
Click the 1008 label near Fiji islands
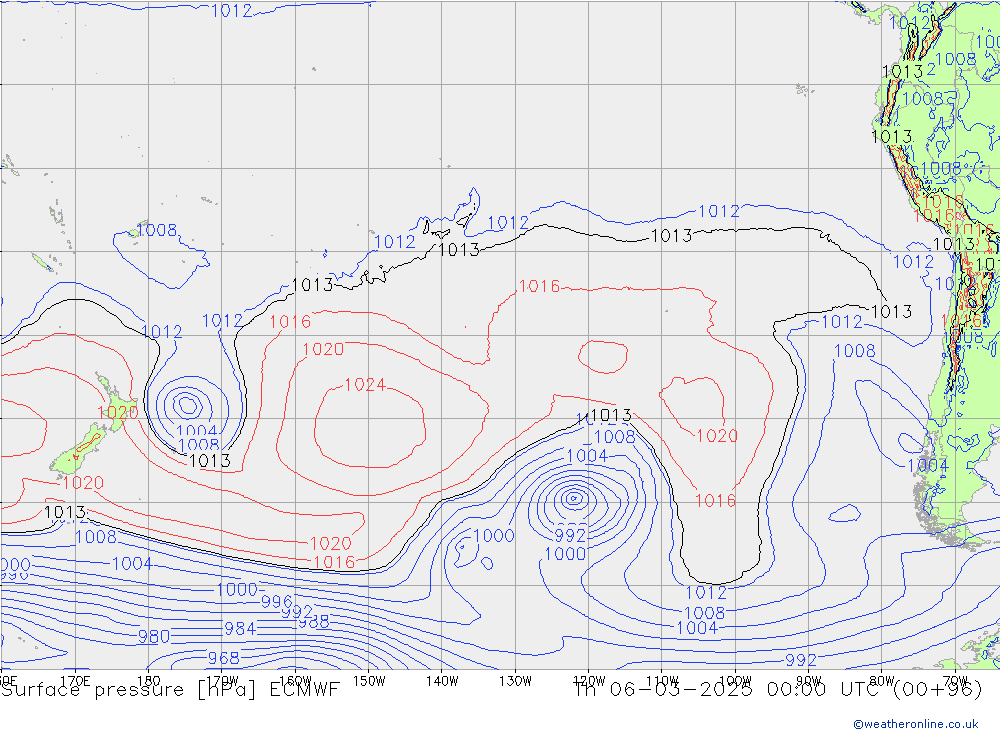tap(156, 231)
